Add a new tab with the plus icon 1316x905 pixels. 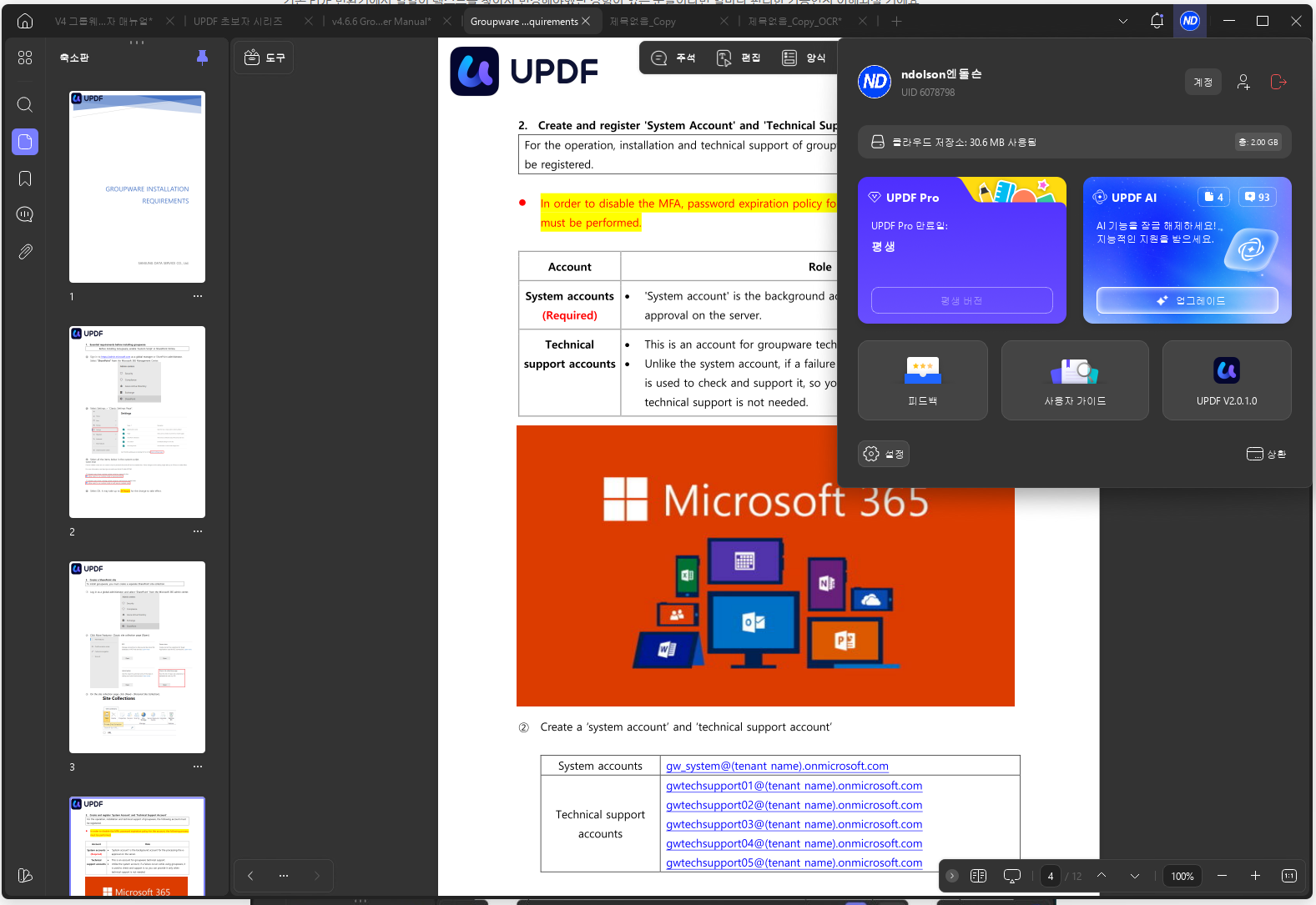pyautogui.click(x=896, y=21)
